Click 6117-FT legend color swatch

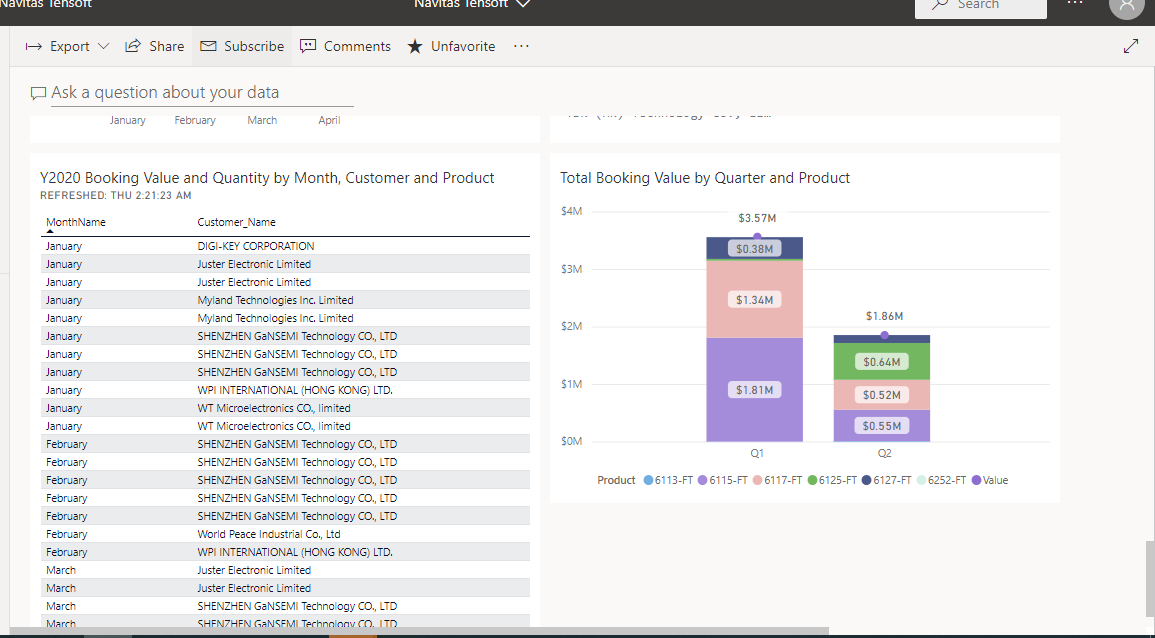tap(757, 480)
